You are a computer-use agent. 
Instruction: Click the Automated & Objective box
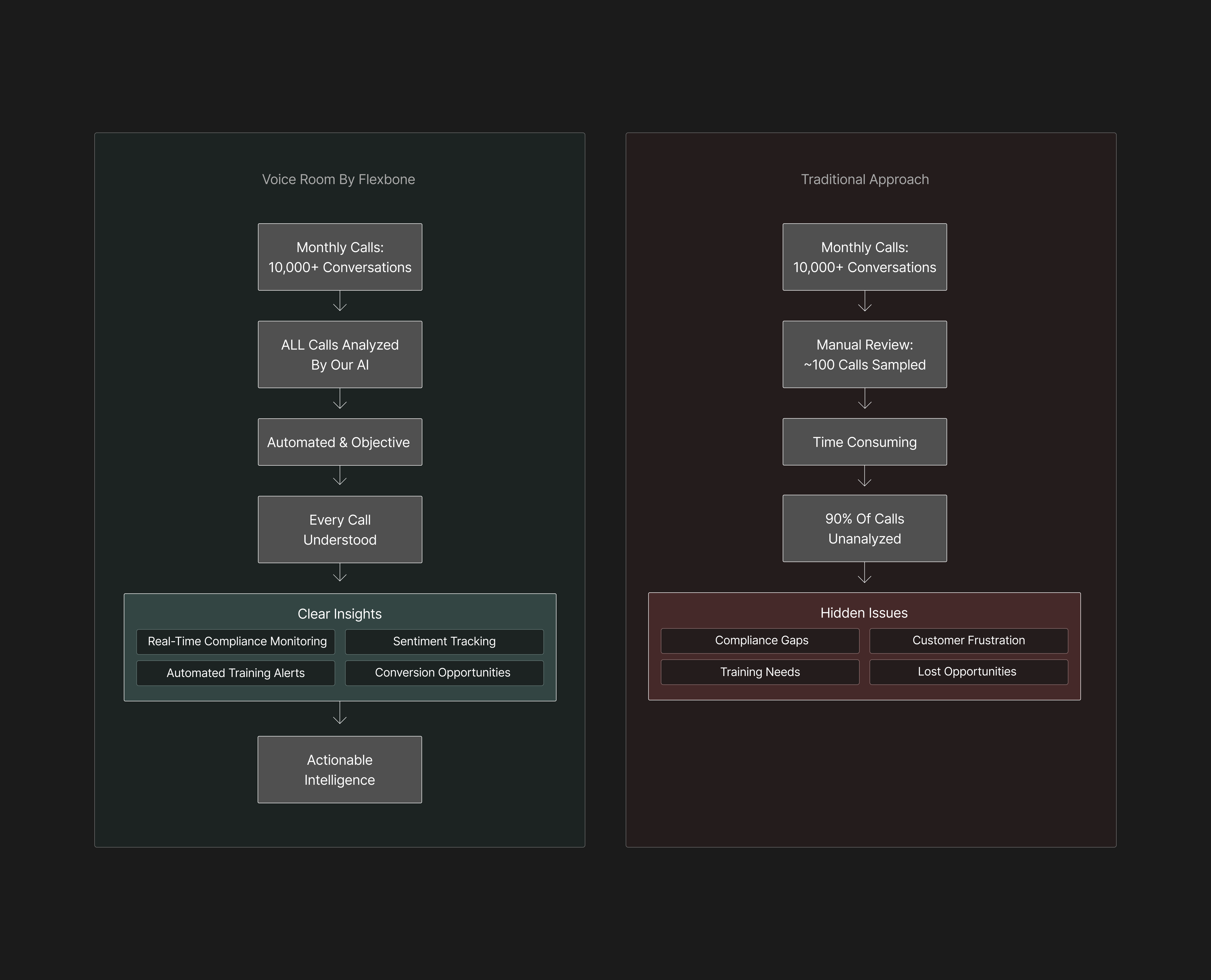[x=340, y=442]
